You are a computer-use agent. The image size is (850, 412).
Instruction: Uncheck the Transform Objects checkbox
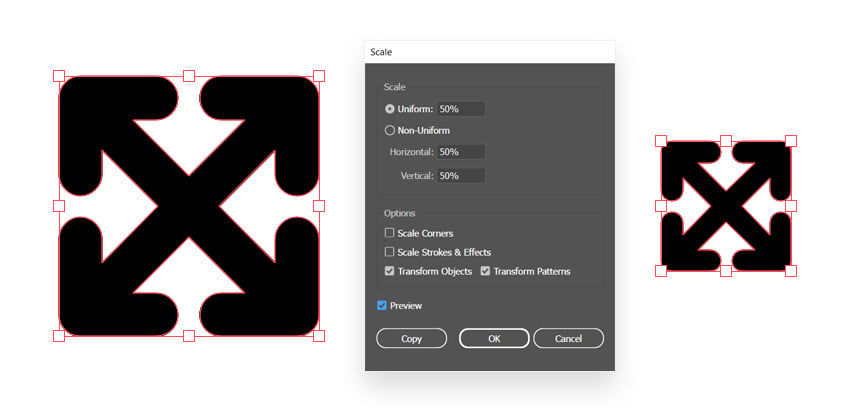pos(389,271)
